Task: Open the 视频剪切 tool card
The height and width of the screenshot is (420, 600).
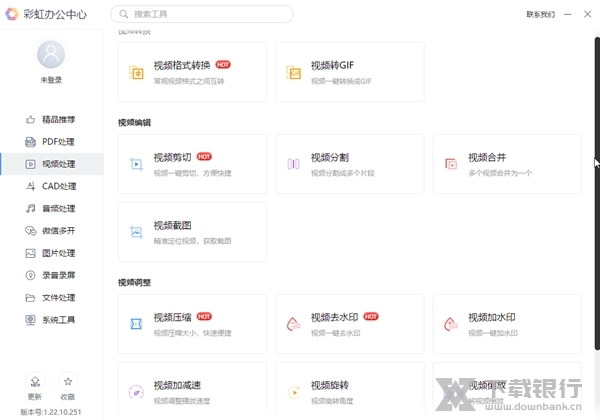Action: pos(192,164)
